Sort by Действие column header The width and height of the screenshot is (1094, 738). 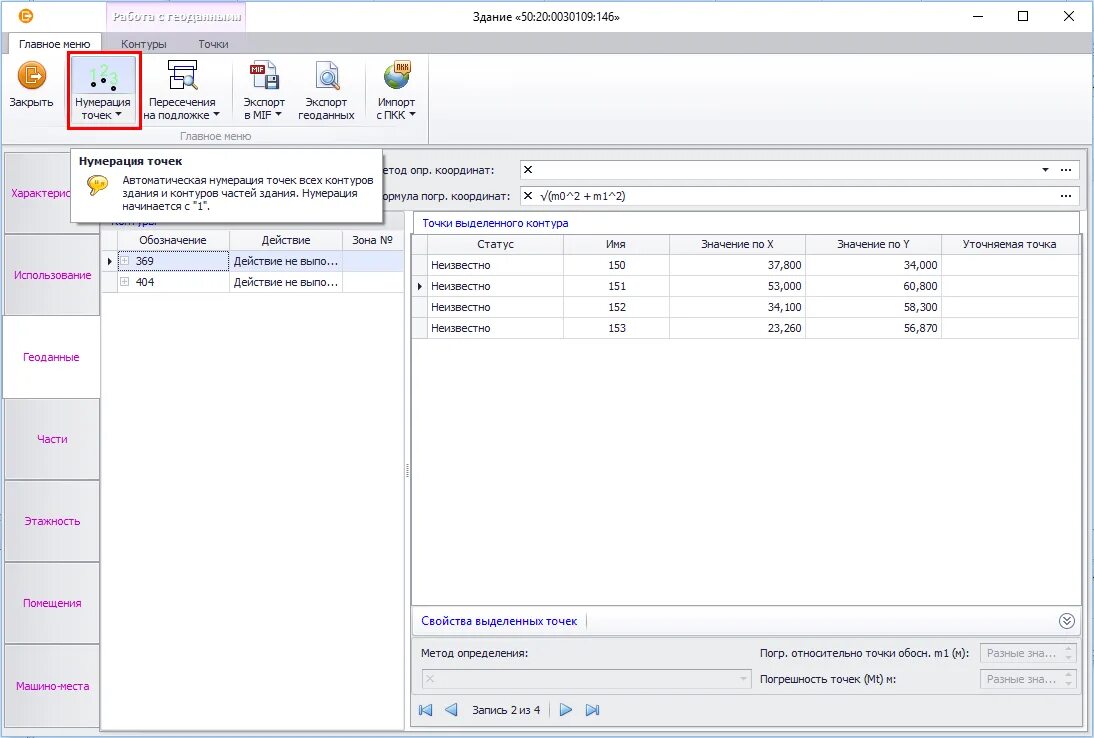pos(286,240)
